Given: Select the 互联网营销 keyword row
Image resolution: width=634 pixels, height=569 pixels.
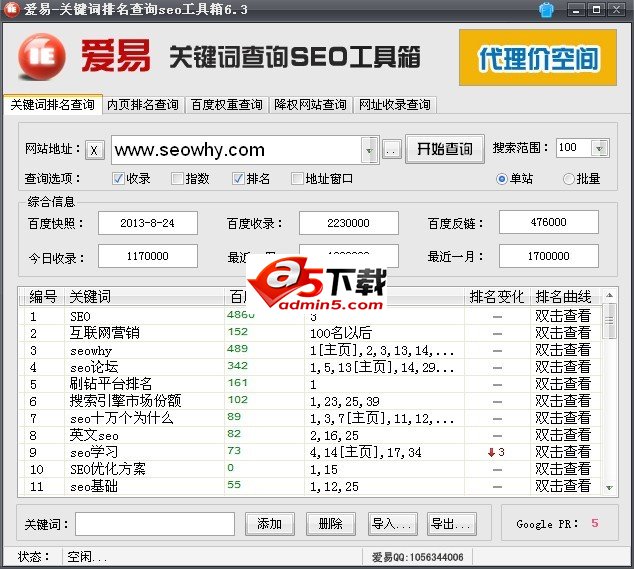Looking at the screenshot, I should [310, 333].
